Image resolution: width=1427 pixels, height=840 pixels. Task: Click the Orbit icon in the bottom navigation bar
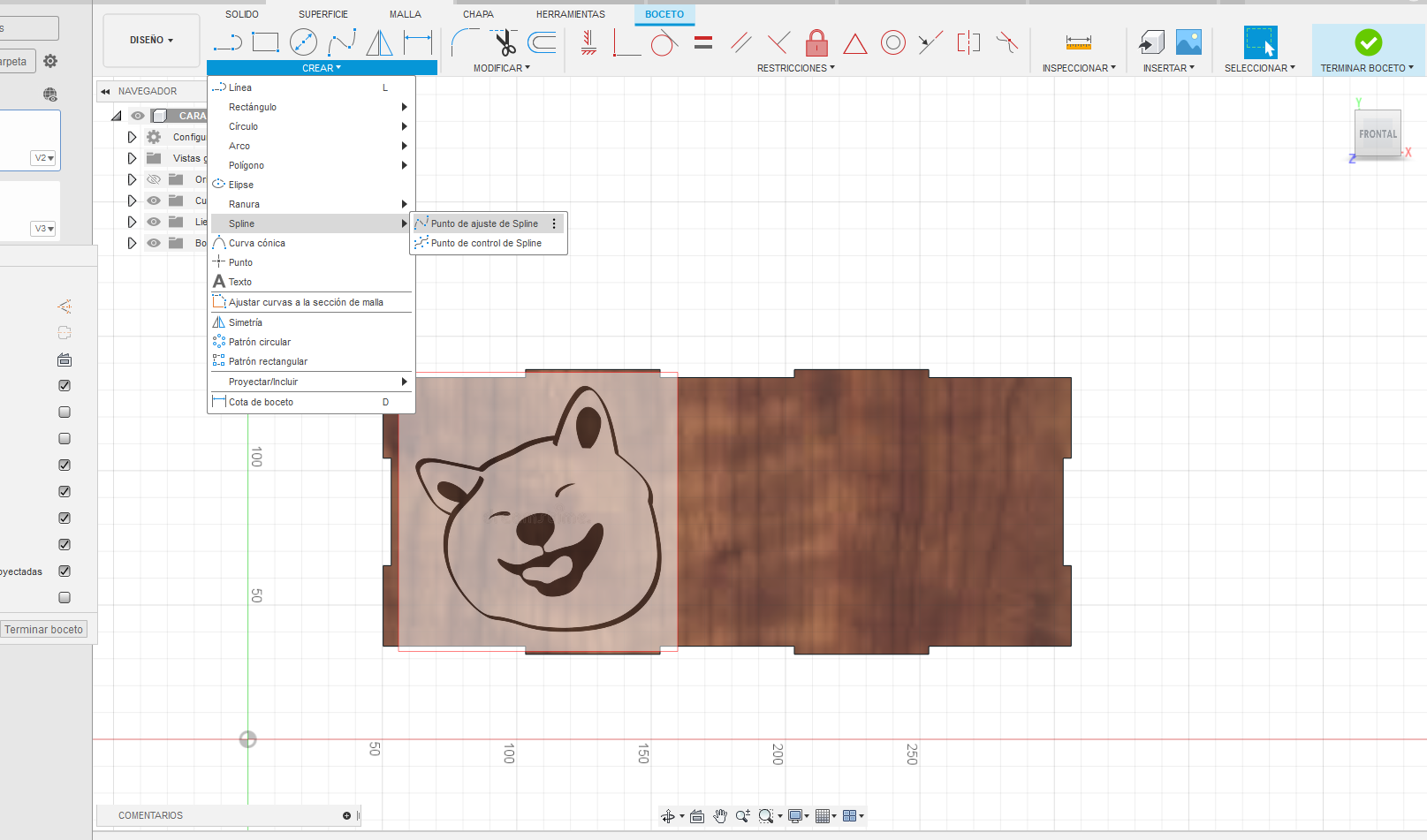[669, 816]
